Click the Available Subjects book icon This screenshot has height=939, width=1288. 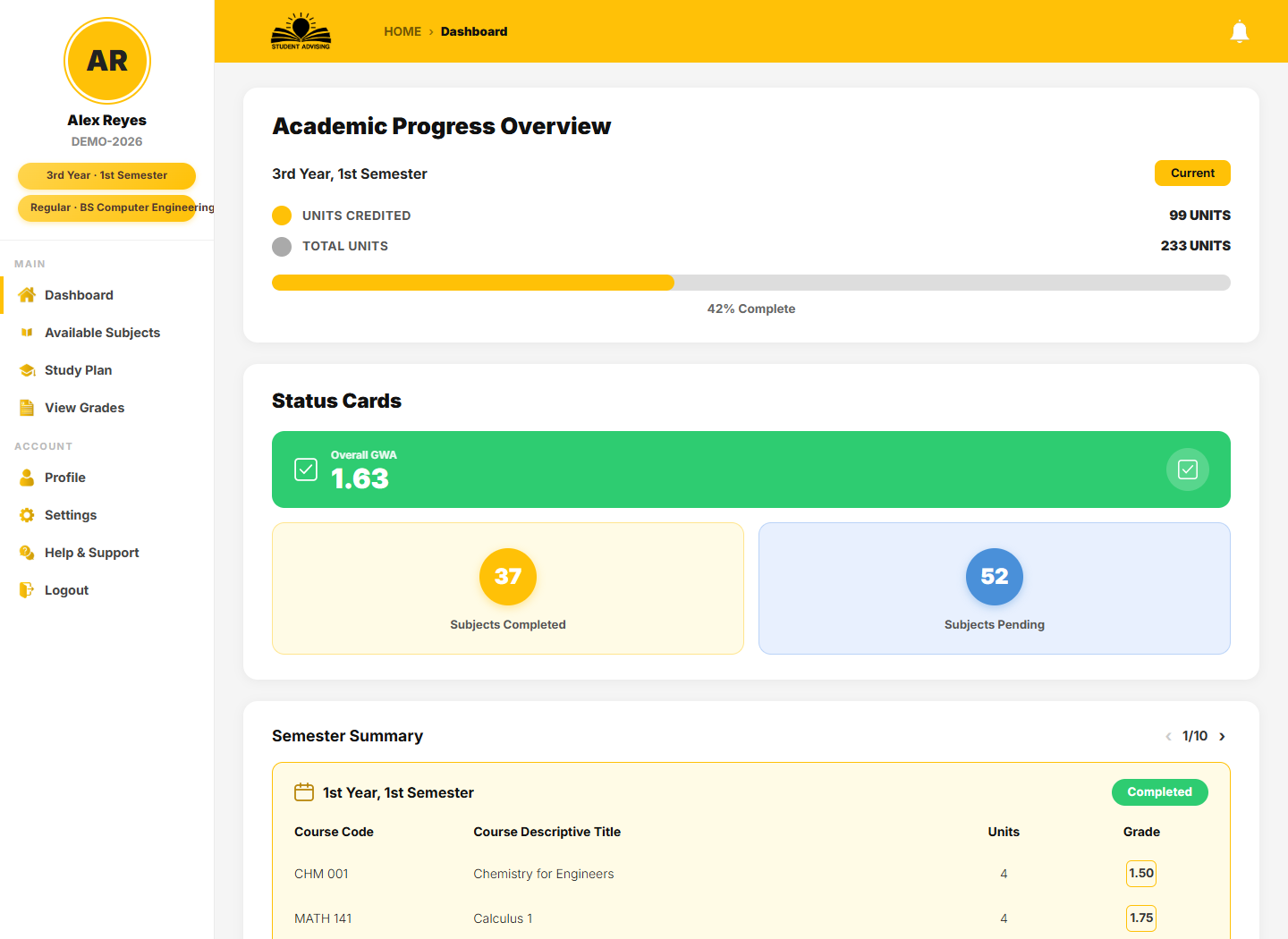(x=27, y=333)
